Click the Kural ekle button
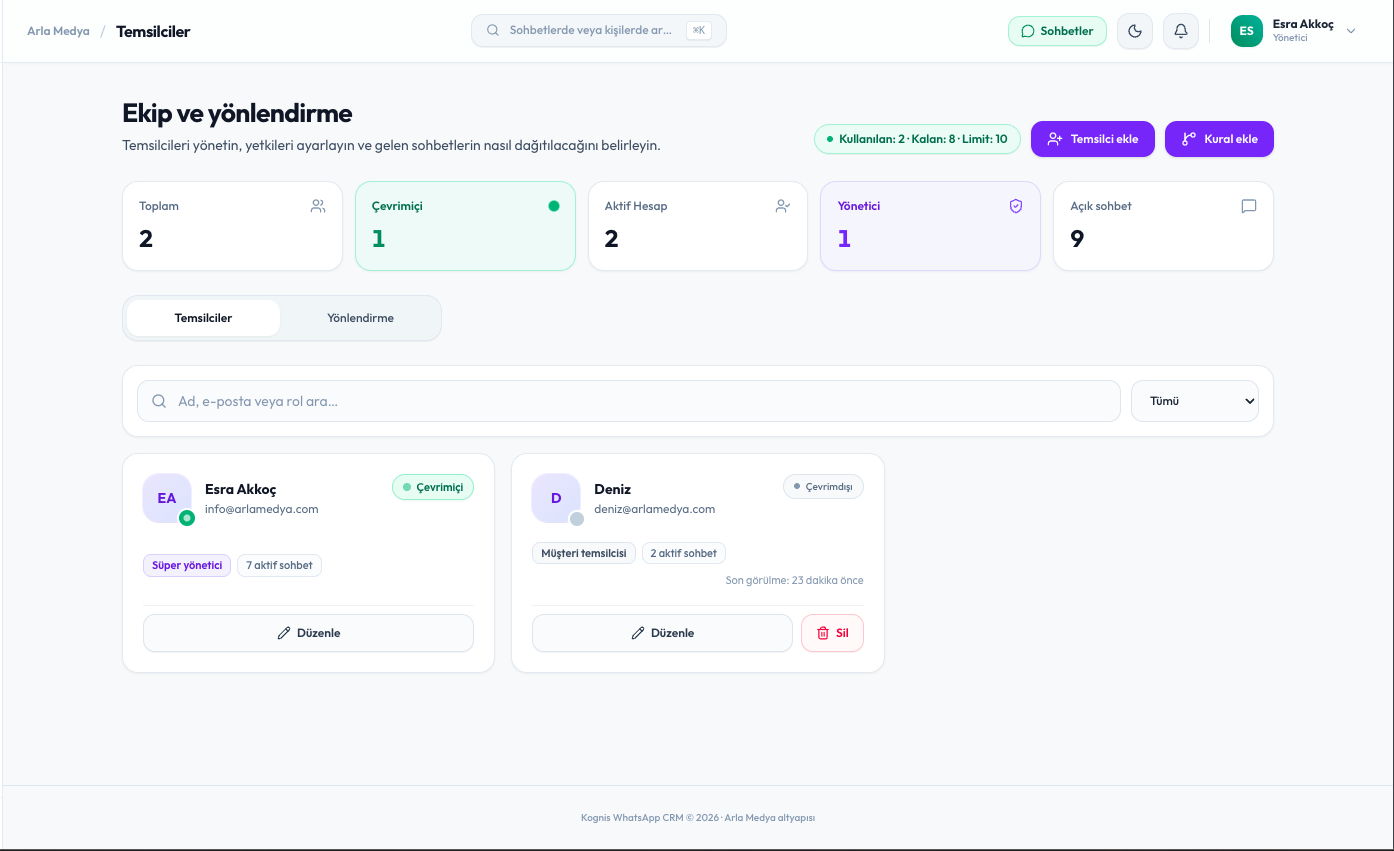 (x=1219, y=139)
